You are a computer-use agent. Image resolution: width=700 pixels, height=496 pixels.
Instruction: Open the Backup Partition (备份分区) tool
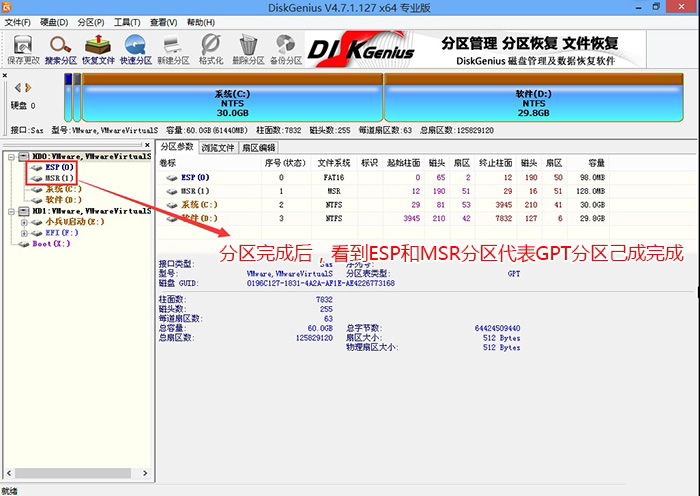pos(286,48)
